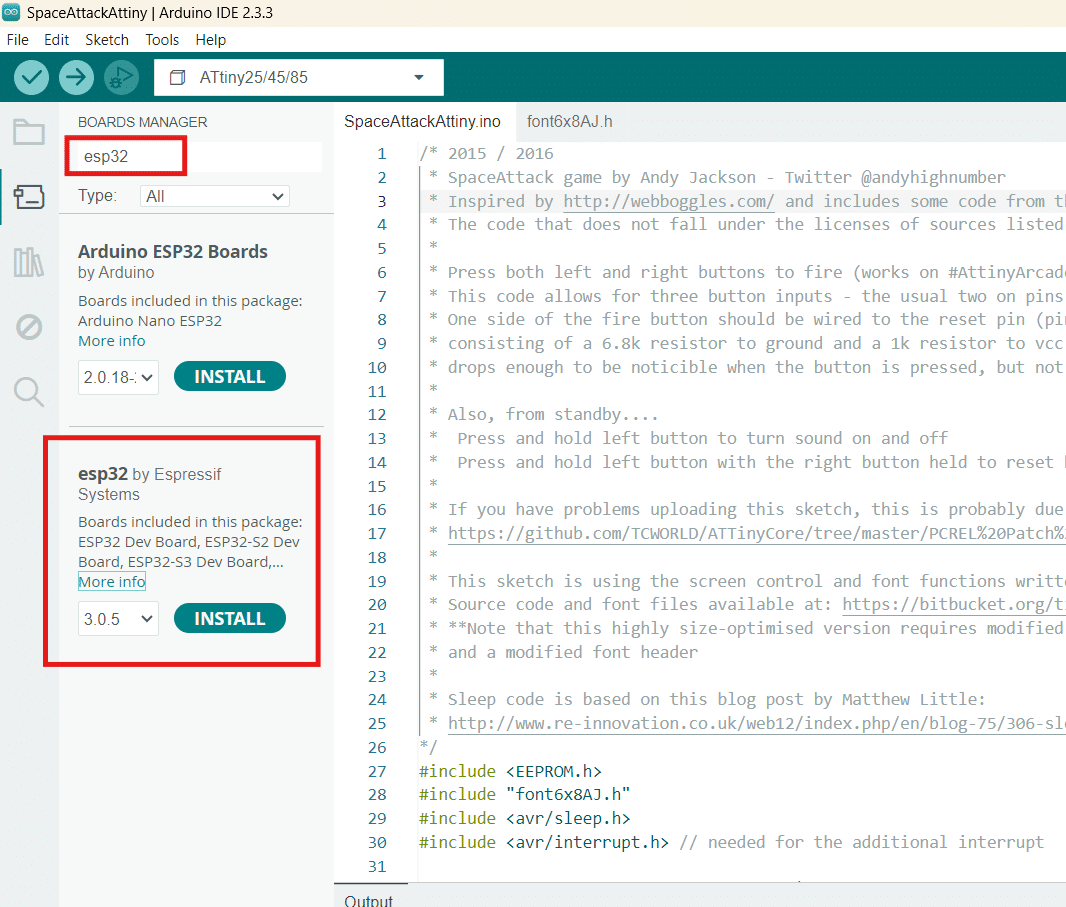This screenshot has width=1066, height=907.
Task: Click the #include <avr/sleep.h> code line
Action: (525, 819)
